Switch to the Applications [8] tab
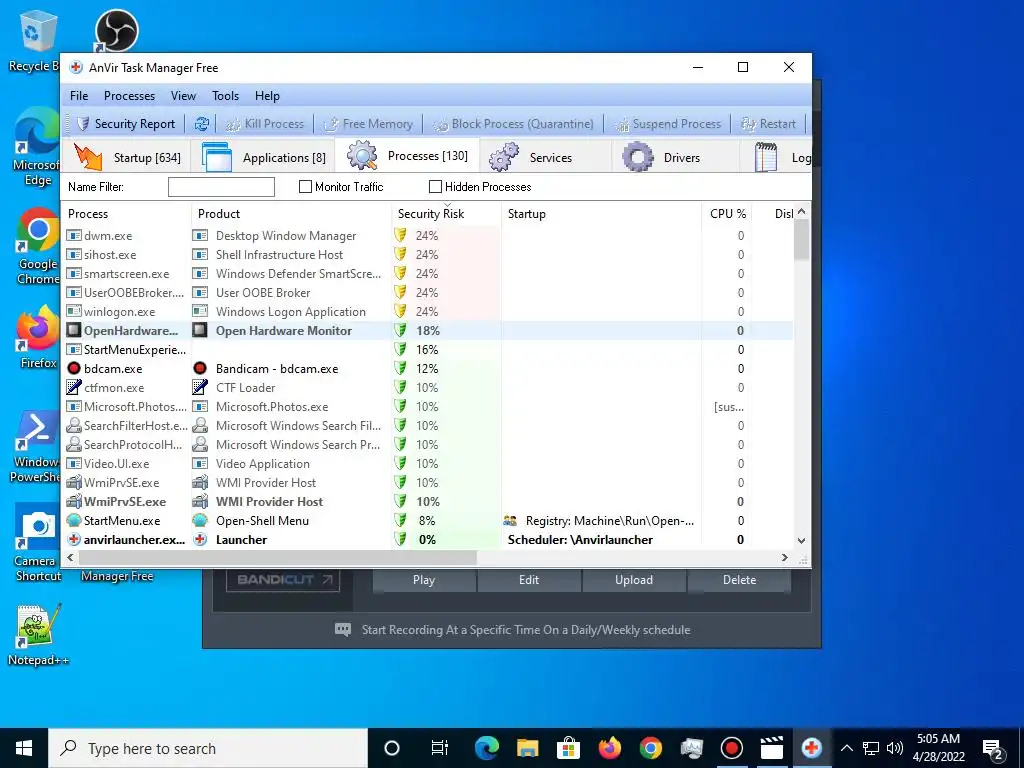Image resolution: width=1024 pixels, height=768 pixels. [x=263, y=157]
